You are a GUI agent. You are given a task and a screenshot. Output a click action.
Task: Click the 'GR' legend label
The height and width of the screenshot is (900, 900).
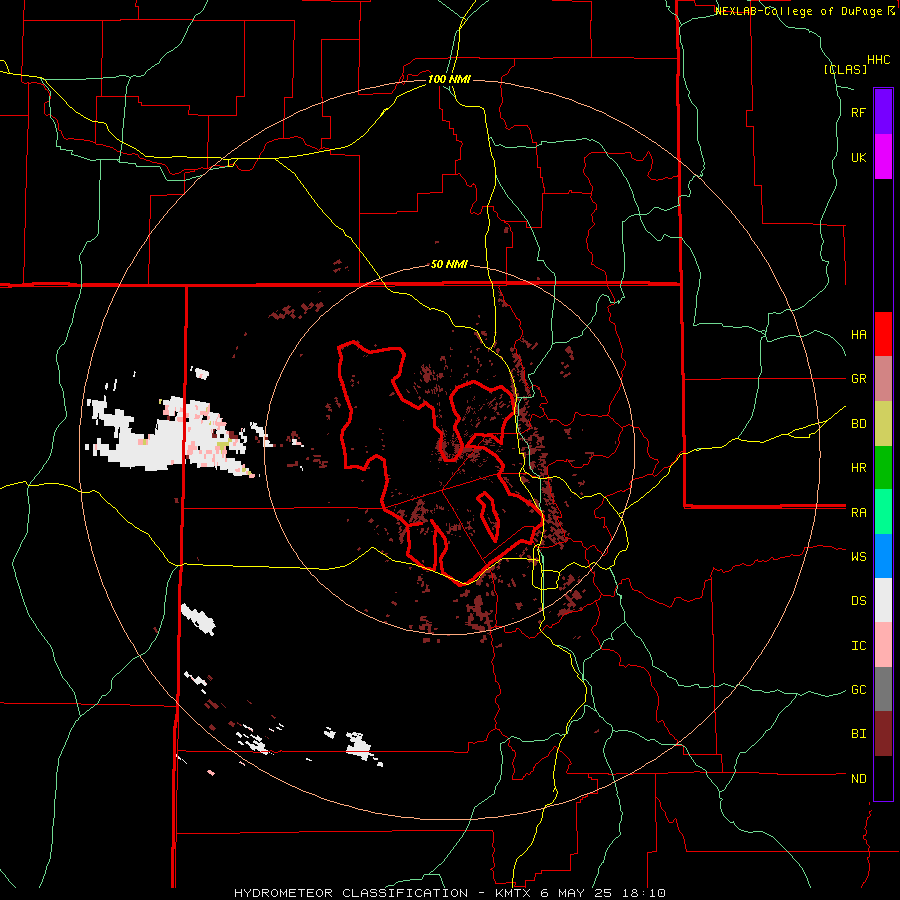[858, 379]
